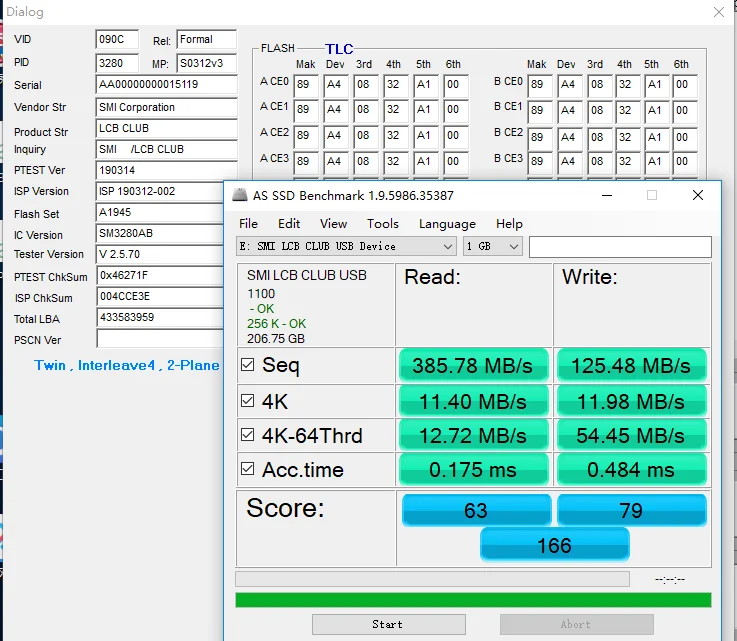The width and height of the screenshot is (737, 641).
Task: Click the write access time 0.484 ms
Action: [631, 469]
